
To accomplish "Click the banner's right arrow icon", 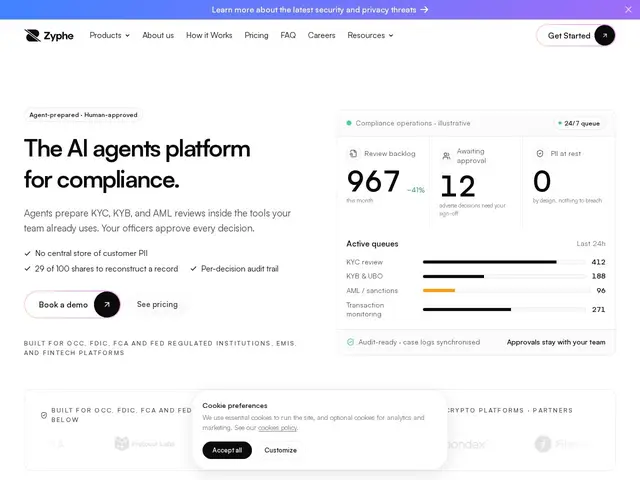I will (424, 9).
